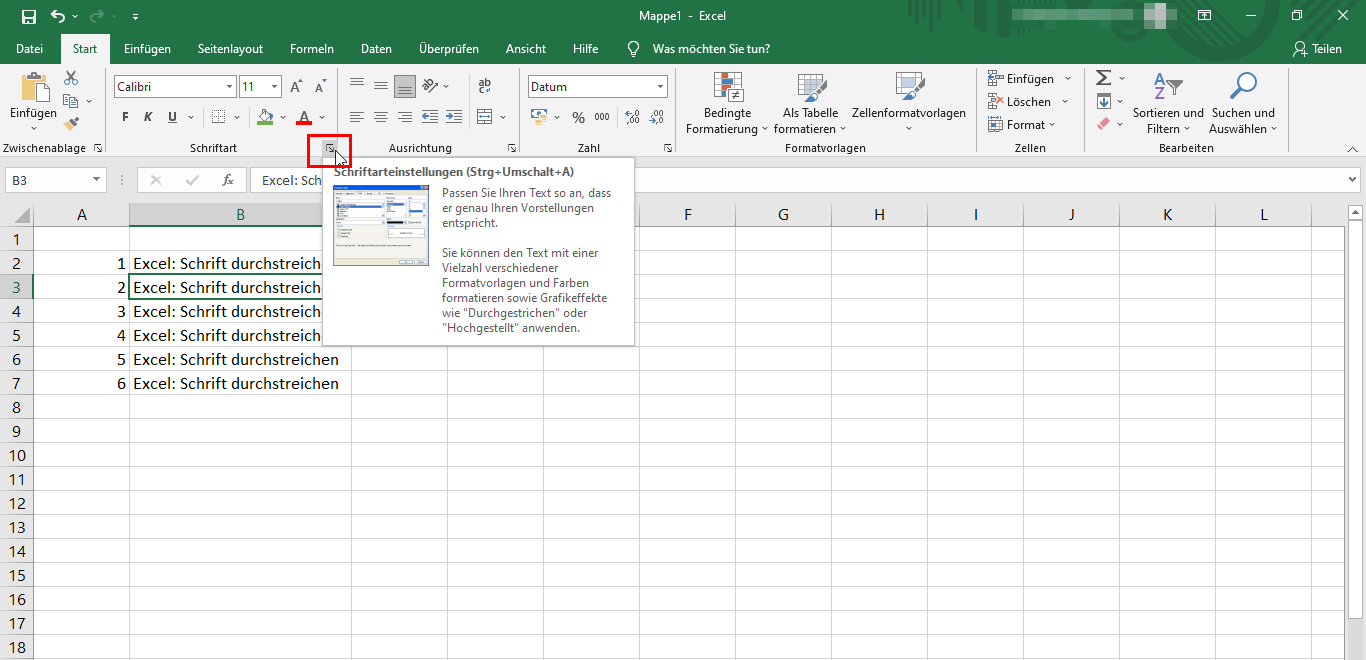Expand Bedingte Formatierung menu

pyautogui.click(x=727, y=103)
